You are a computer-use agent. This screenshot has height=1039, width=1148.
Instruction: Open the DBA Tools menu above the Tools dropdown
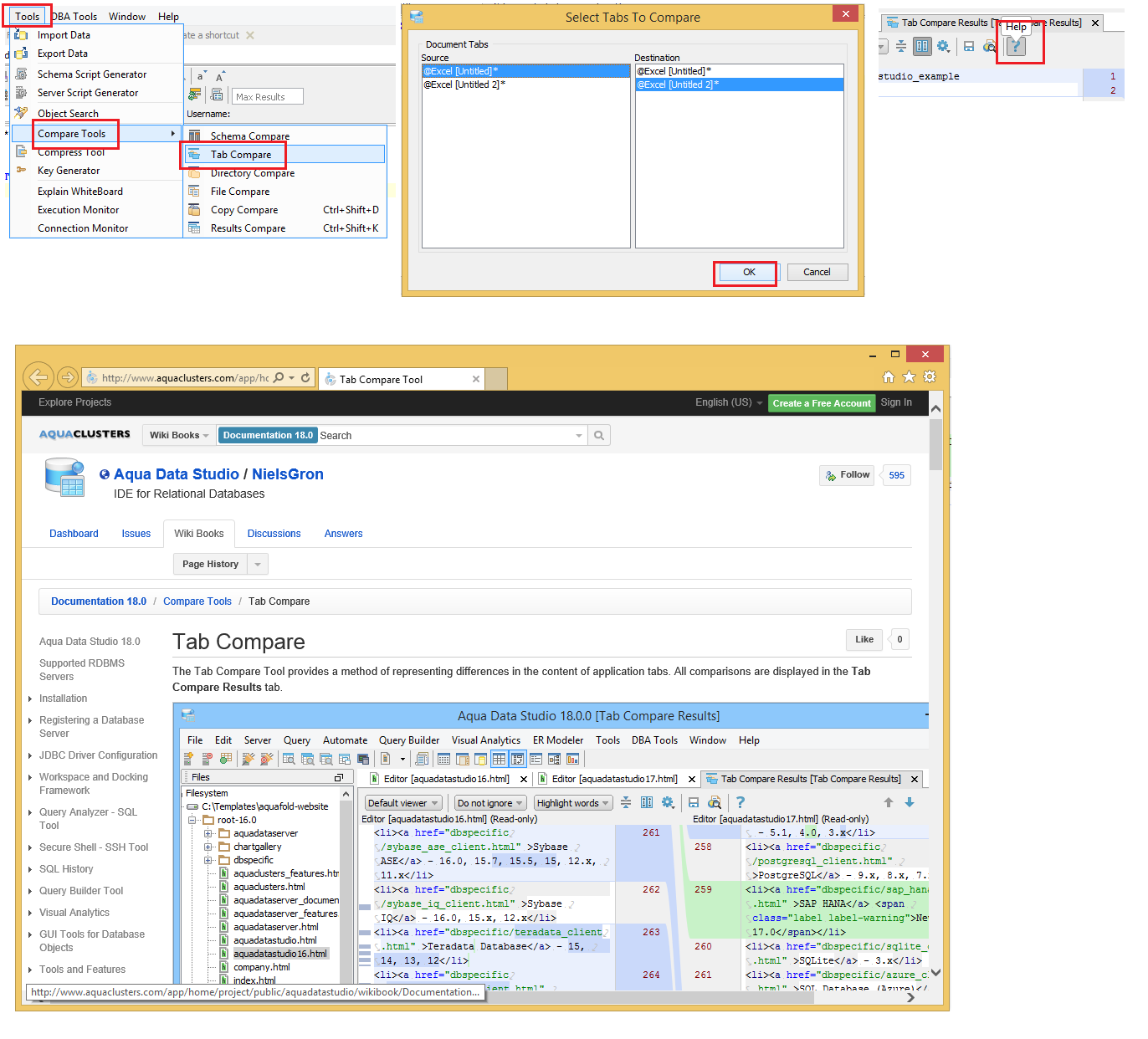[x=75, y=16]
